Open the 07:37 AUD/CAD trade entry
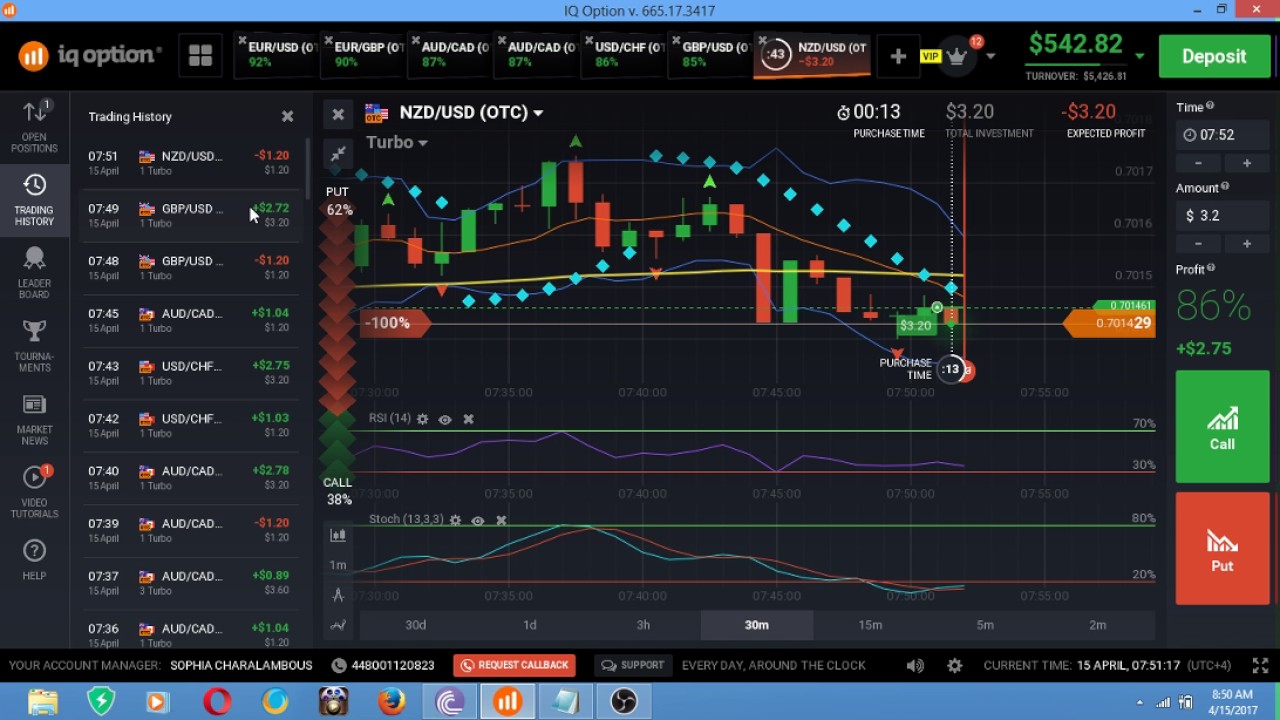The height and width of the screenshot is (720, 1280). [190, 583]
